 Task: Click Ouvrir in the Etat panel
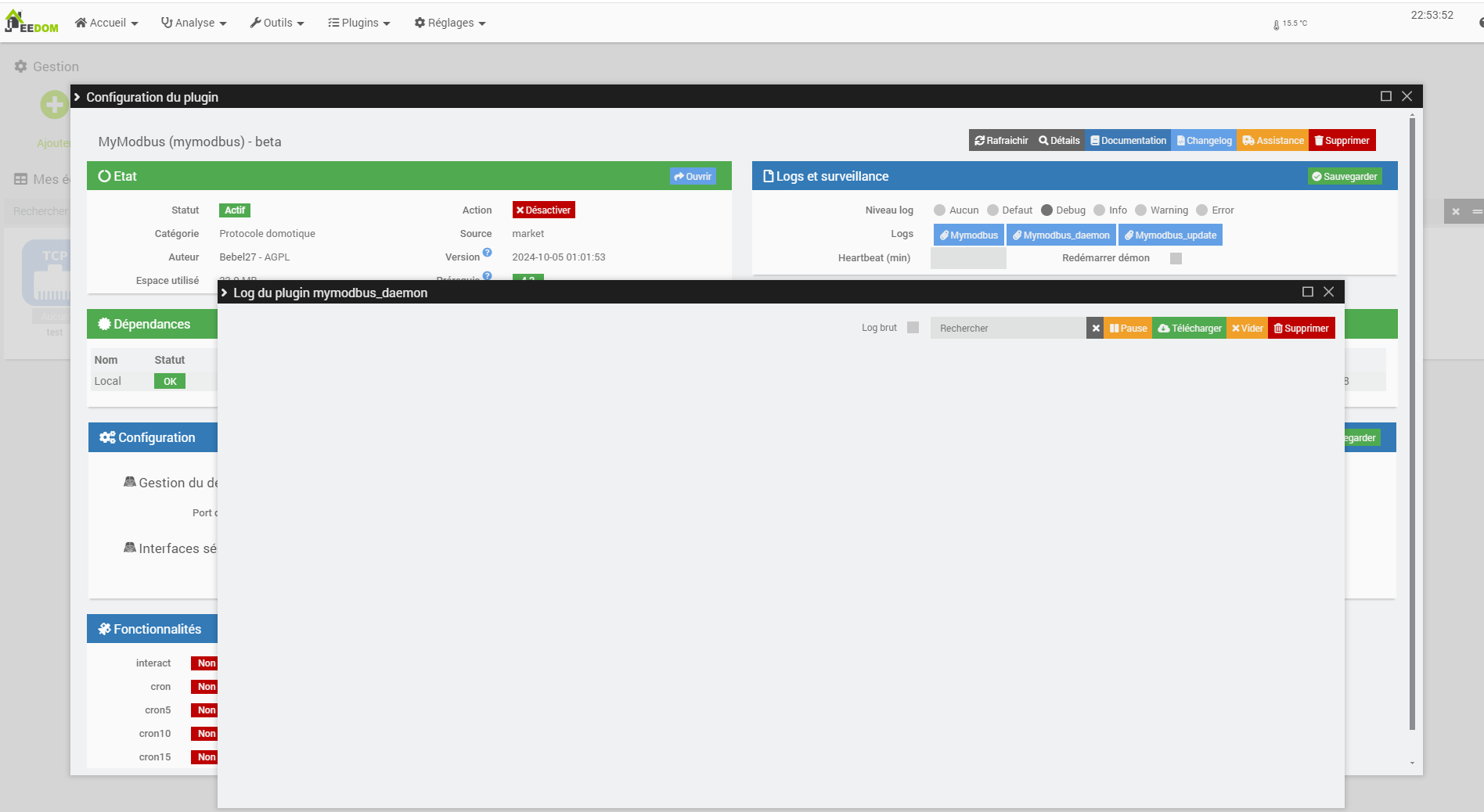pyautogui.click(x=693, y=177)
